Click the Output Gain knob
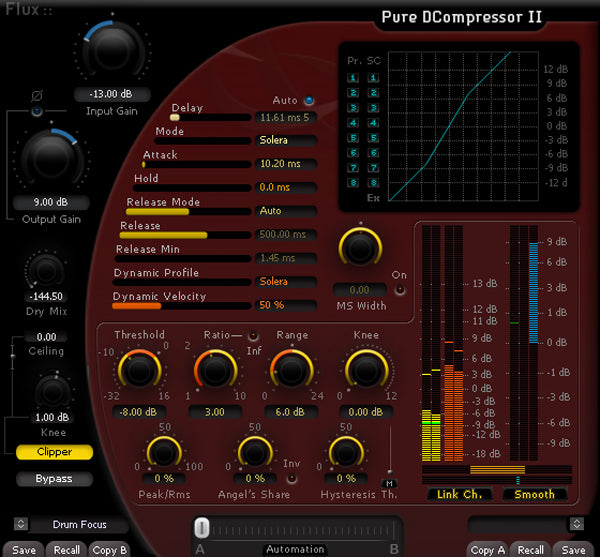 45,160
